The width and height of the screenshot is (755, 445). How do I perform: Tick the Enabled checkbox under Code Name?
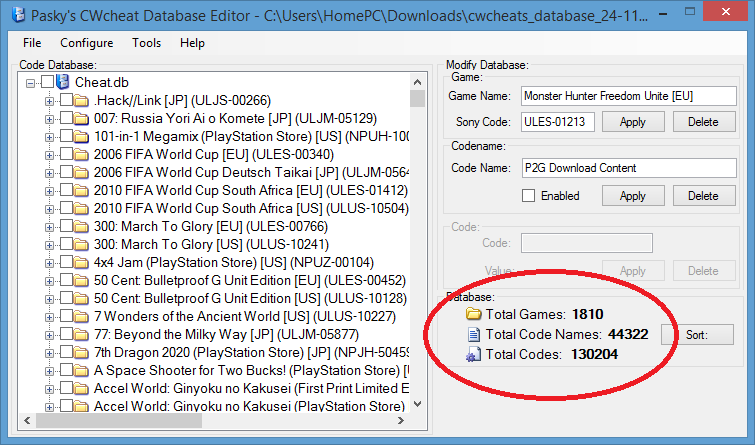528,196
